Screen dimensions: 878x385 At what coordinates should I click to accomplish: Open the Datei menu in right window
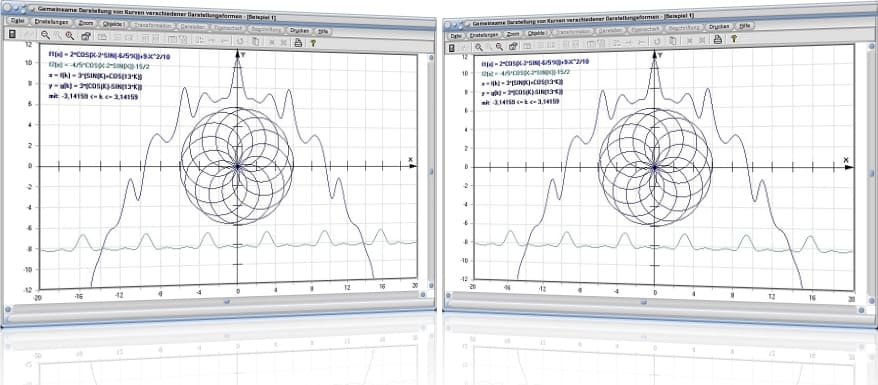tap(456, 35)
